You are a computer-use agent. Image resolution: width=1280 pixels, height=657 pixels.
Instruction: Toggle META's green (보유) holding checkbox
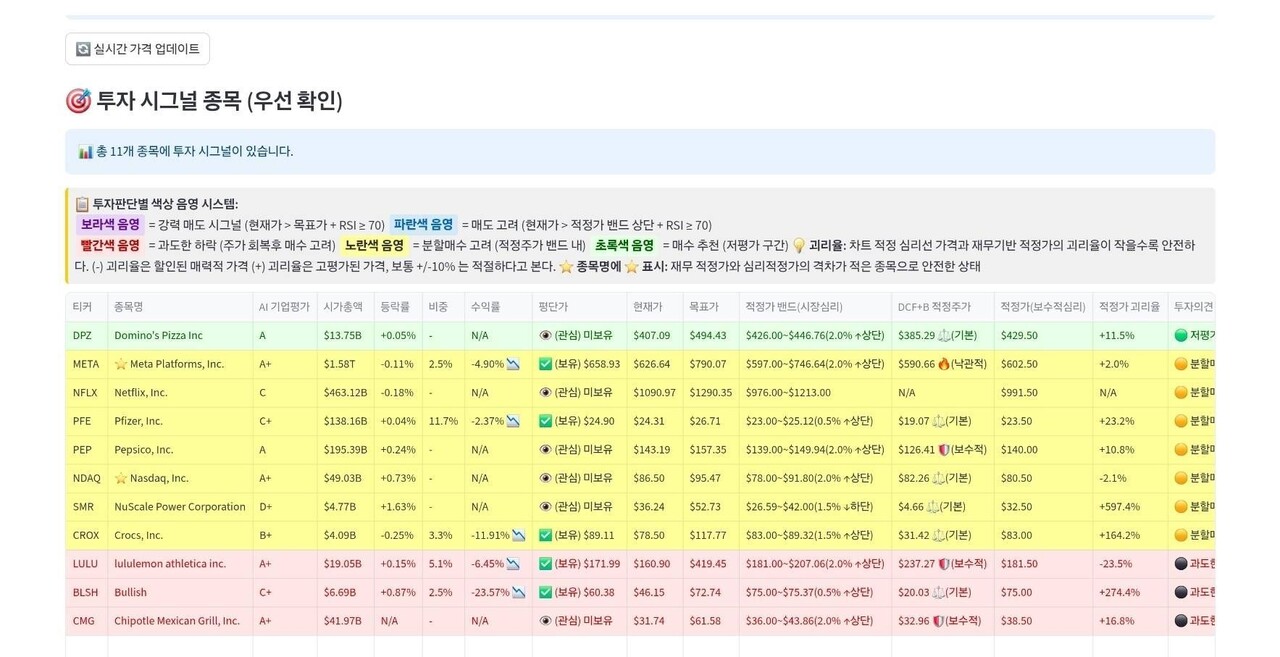pos(546,363)
